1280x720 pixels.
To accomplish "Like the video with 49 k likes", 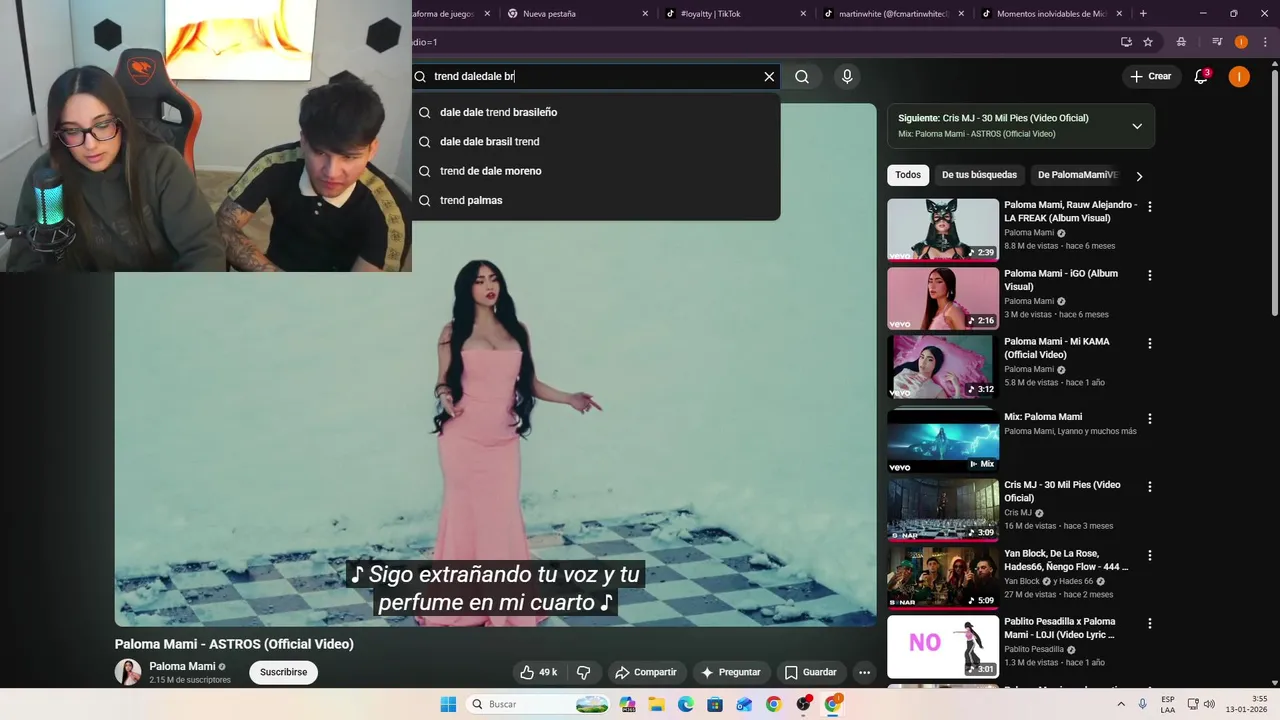I will (x=539, y=672).
